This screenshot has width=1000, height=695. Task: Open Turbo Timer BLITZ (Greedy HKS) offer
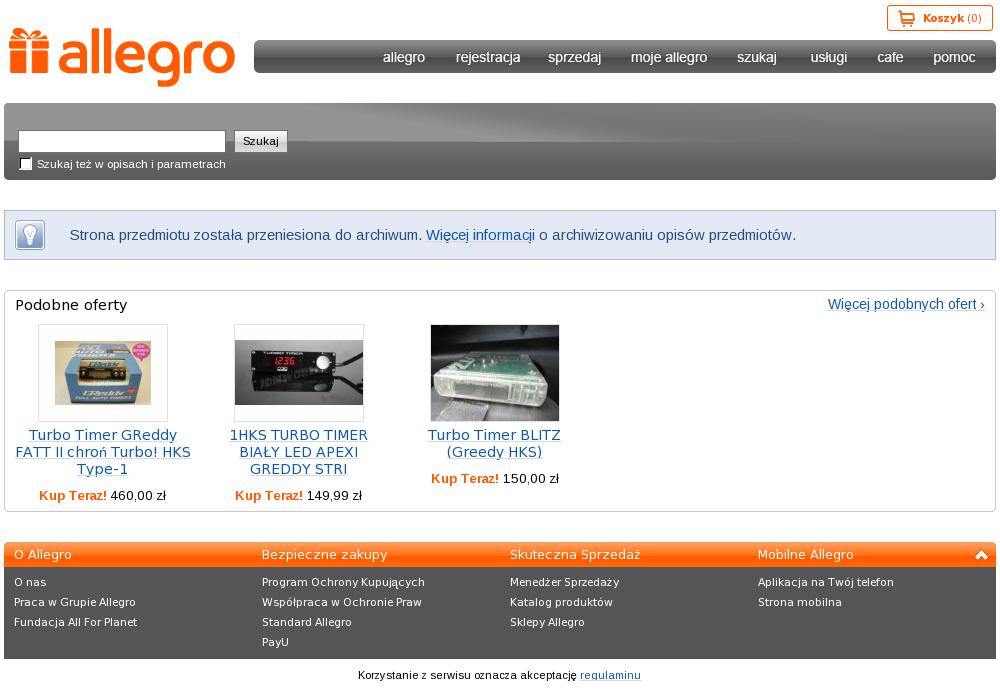494,444
